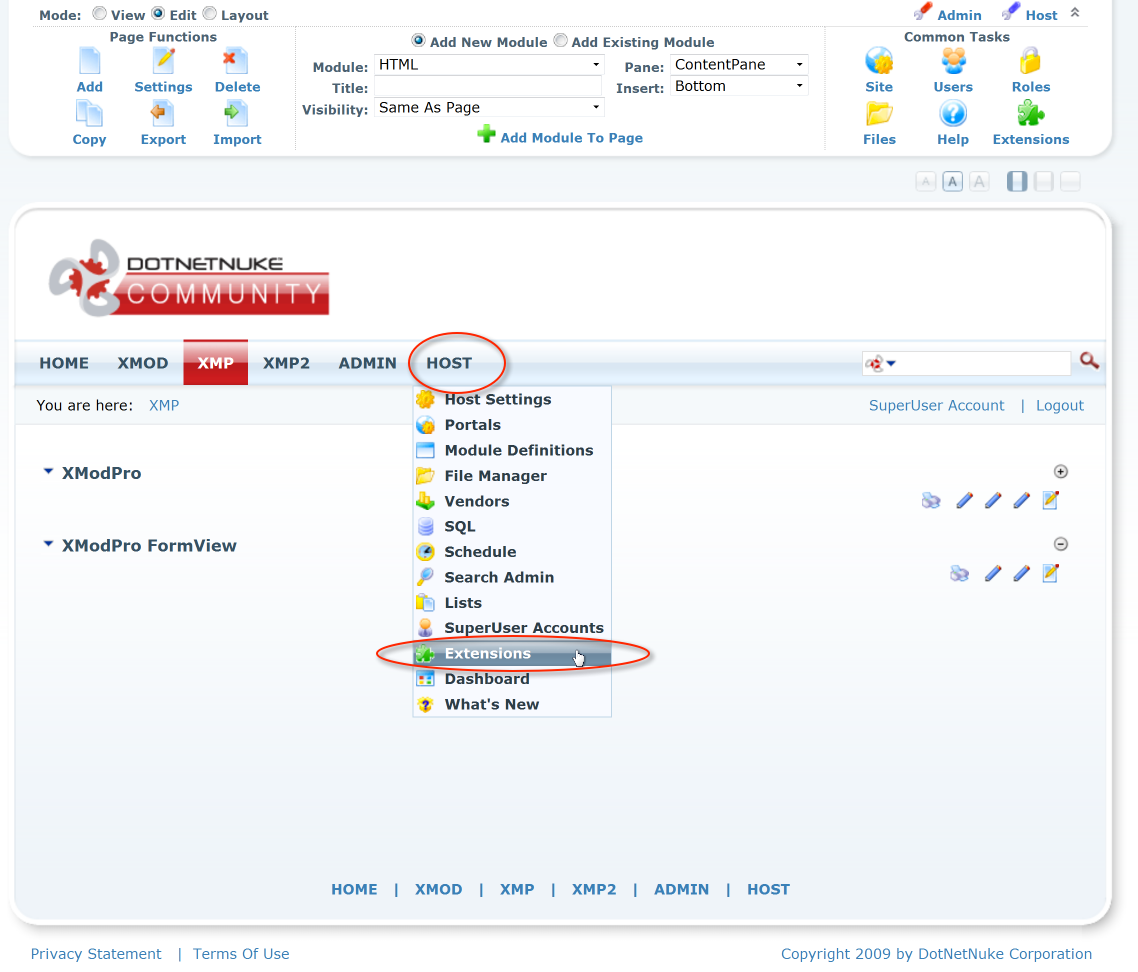Open Extensions icon in Common Tasks
The height and width of the screenshot is (972, 1138).
pyautogui.click(x=1031, y=114)
